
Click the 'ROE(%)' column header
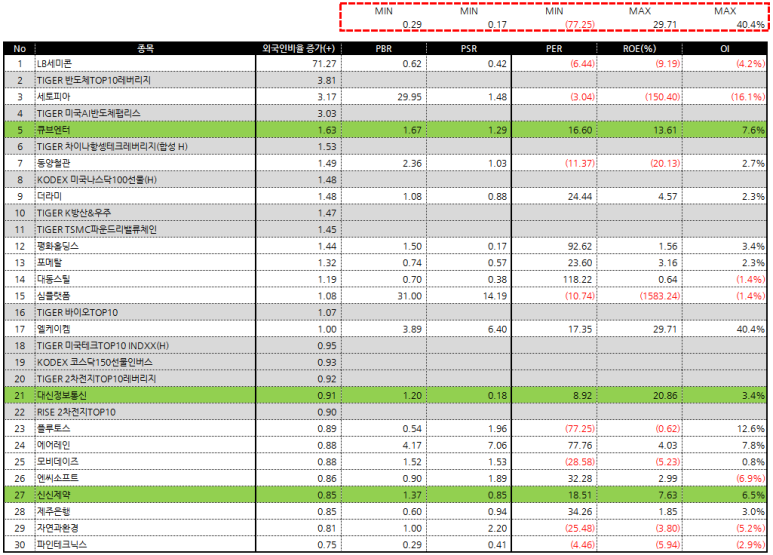click(x=639, y=48)
